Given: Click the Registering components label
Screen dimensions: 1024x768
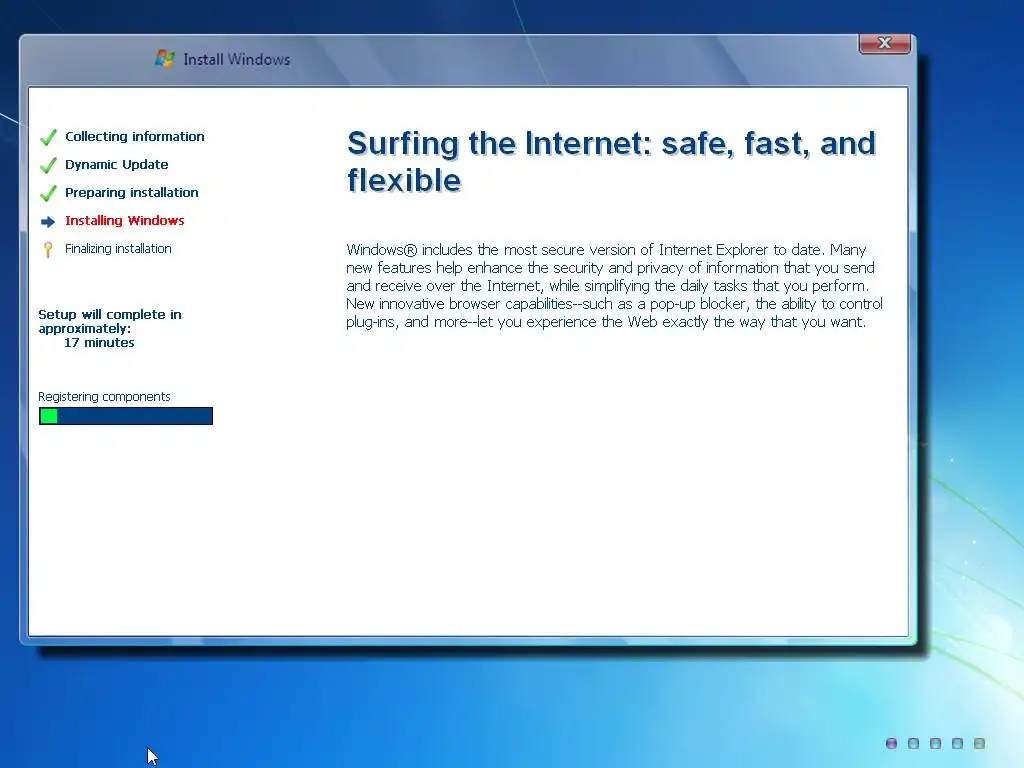Looking at the screenshot, I should point(104,396).
